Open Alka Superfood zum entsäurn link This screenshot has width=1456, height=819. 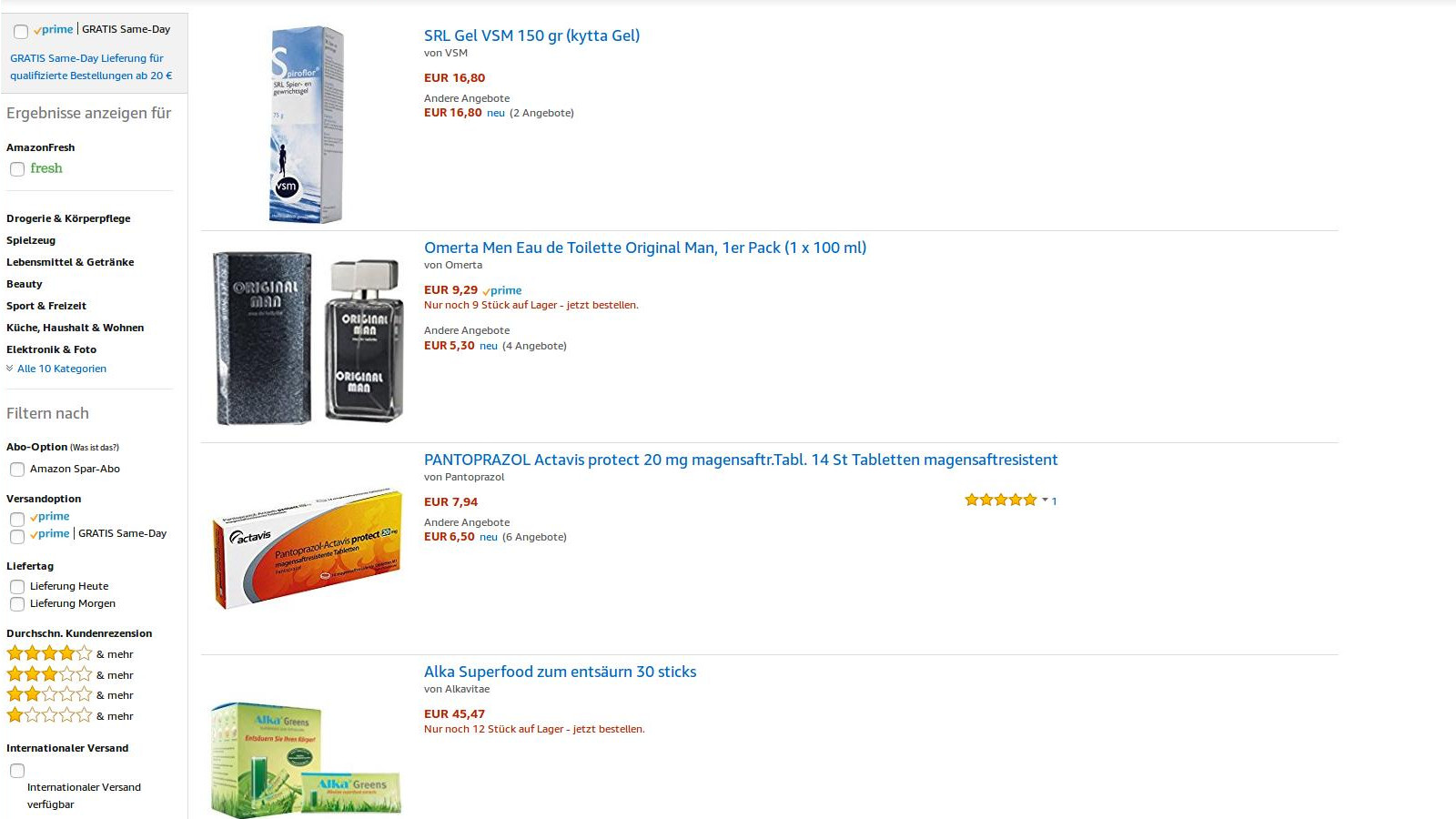[560, 672]
